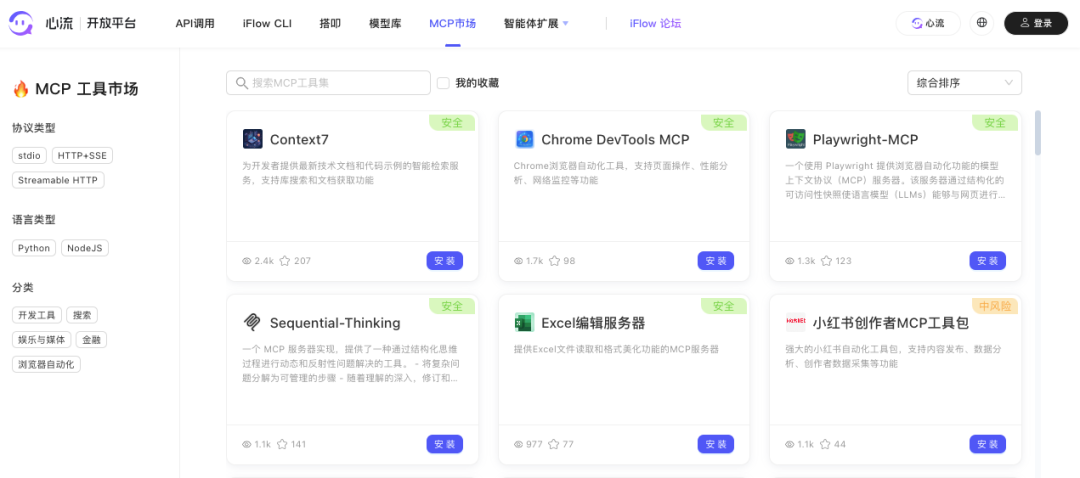Click the Sequential-Thinking card icon

(x=253, y=323)
